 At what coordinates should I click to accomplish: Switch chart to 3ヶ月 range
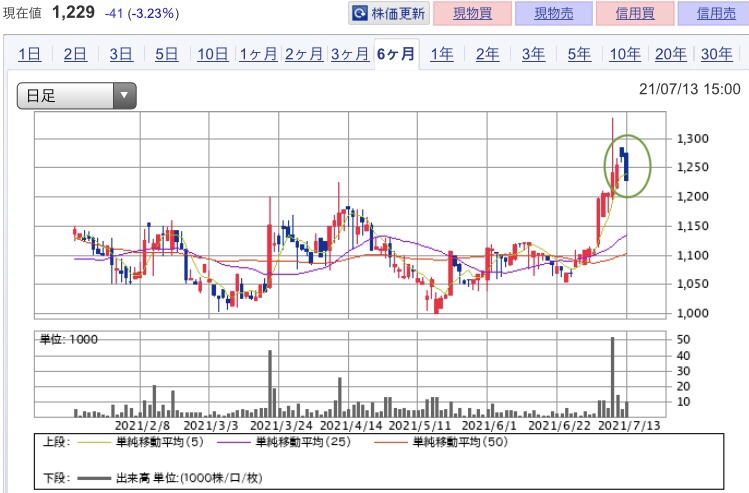pos(350,54)
